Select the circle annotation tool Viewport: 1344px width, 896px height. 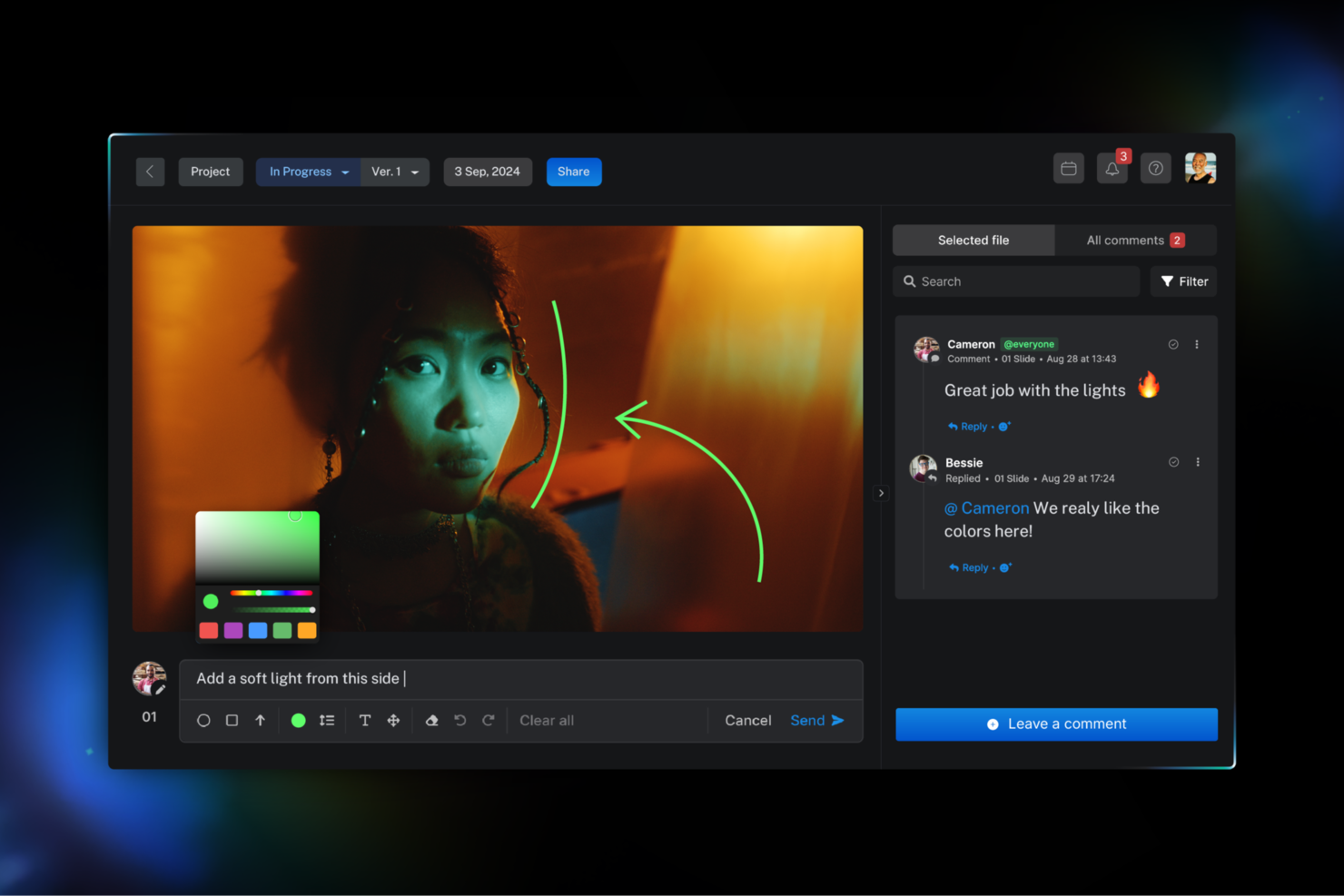tap(203, 720)
